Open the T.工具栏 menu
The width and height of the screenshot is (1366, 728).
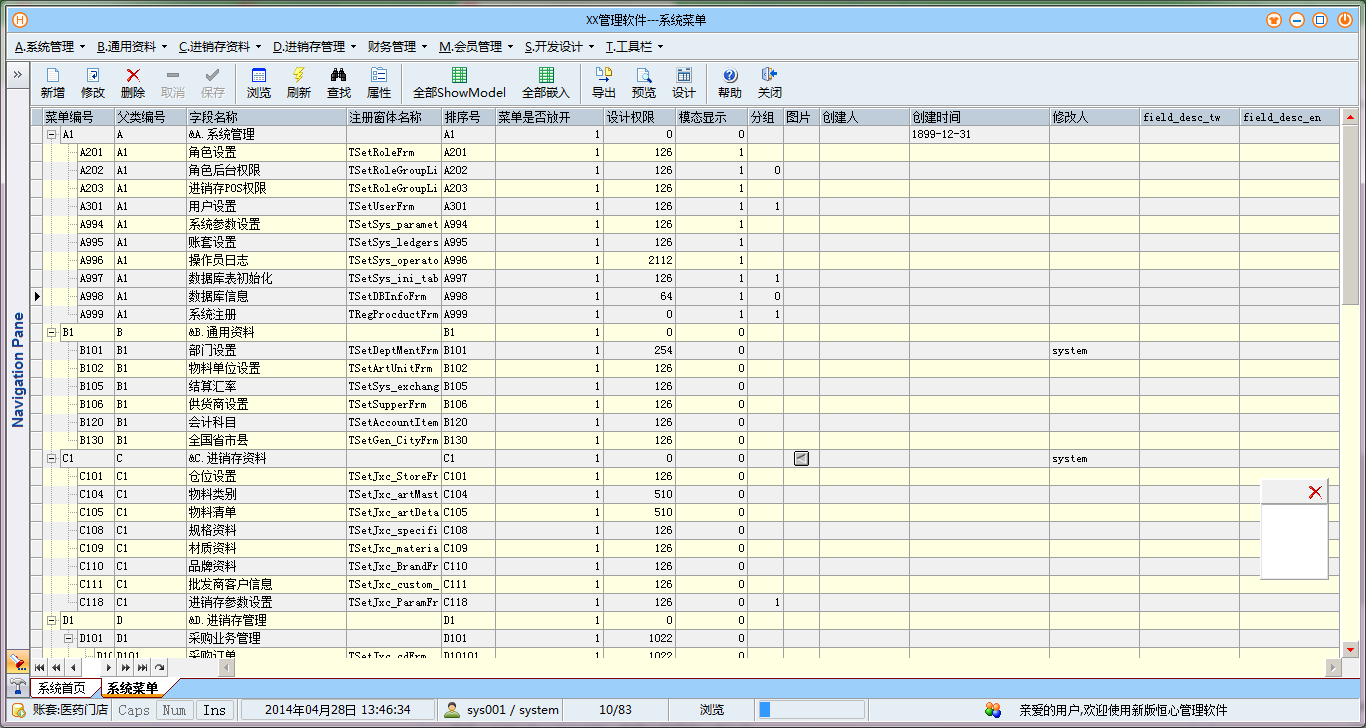coord(634,46)
